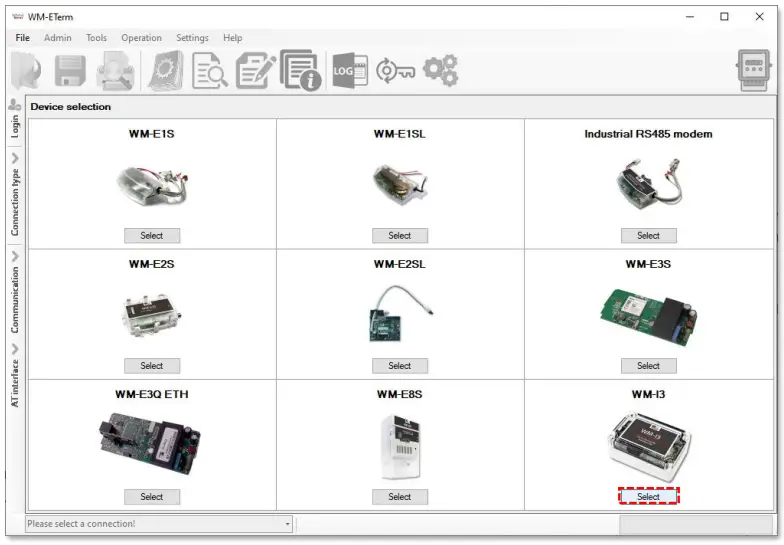Click the floppy disk save icon
The image size is (784, 545).
tap(70, 71)
